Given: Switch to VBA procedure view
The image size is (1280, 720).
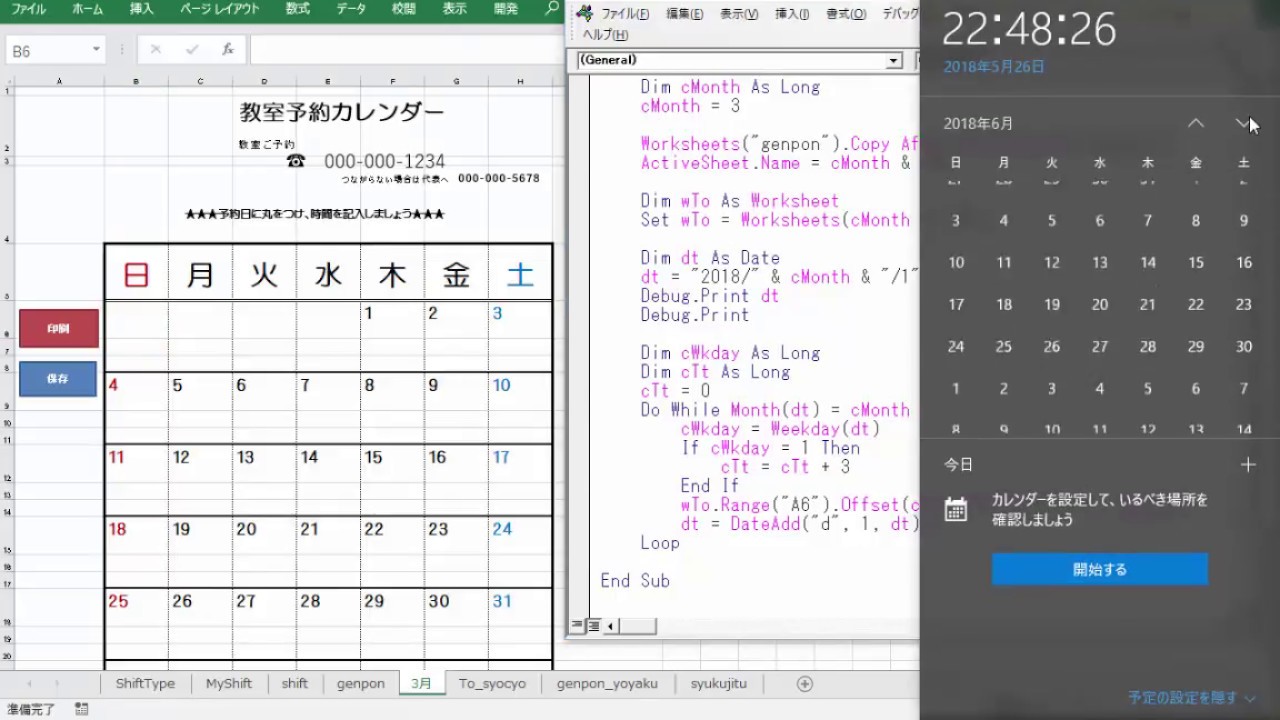Looking at the screenshot, I should click(x=577, y=626).
